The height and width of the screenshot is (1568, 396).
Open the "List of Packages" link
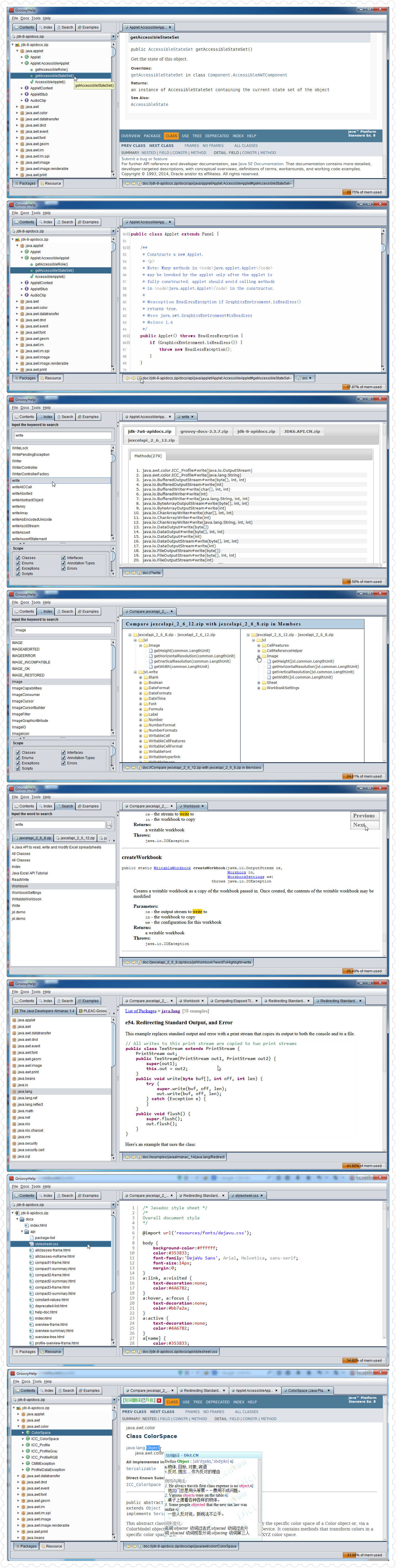141,1011
